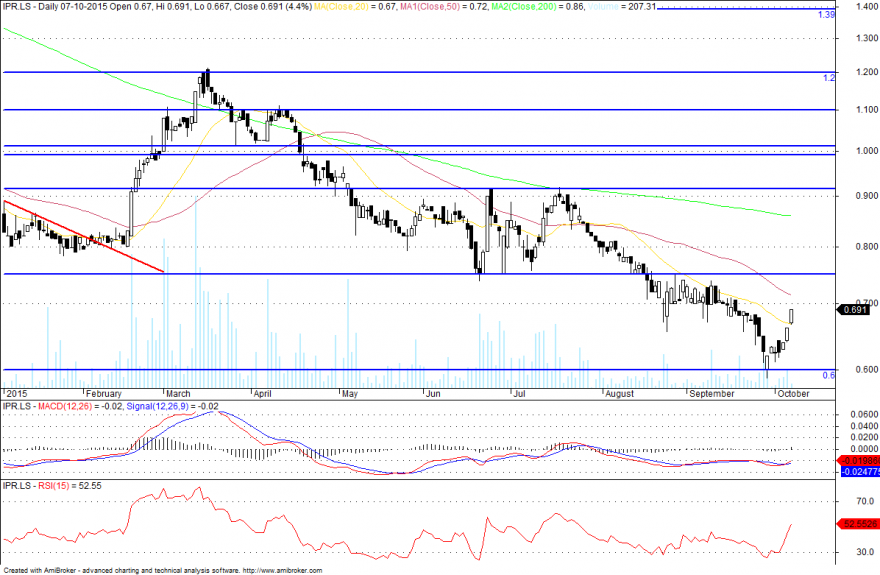Click the latest October candlestick
The height and width of the screenshot is (575, 880).
coord(791,316)
